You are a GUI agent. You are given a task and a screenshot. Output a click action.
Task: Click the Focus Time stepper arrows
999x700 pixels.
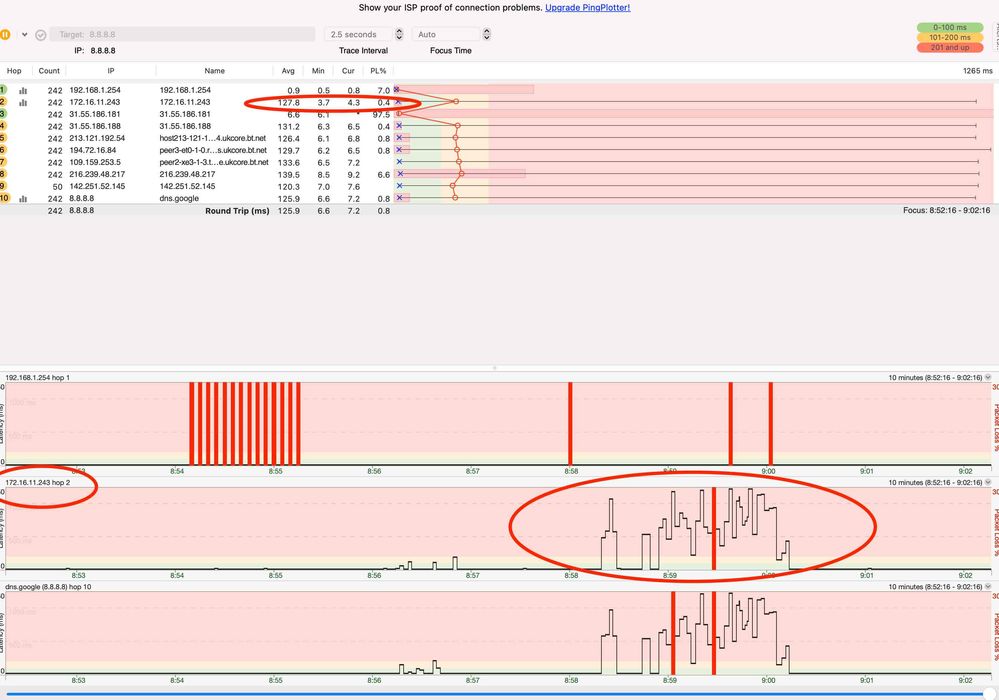(x=487, y=34)
